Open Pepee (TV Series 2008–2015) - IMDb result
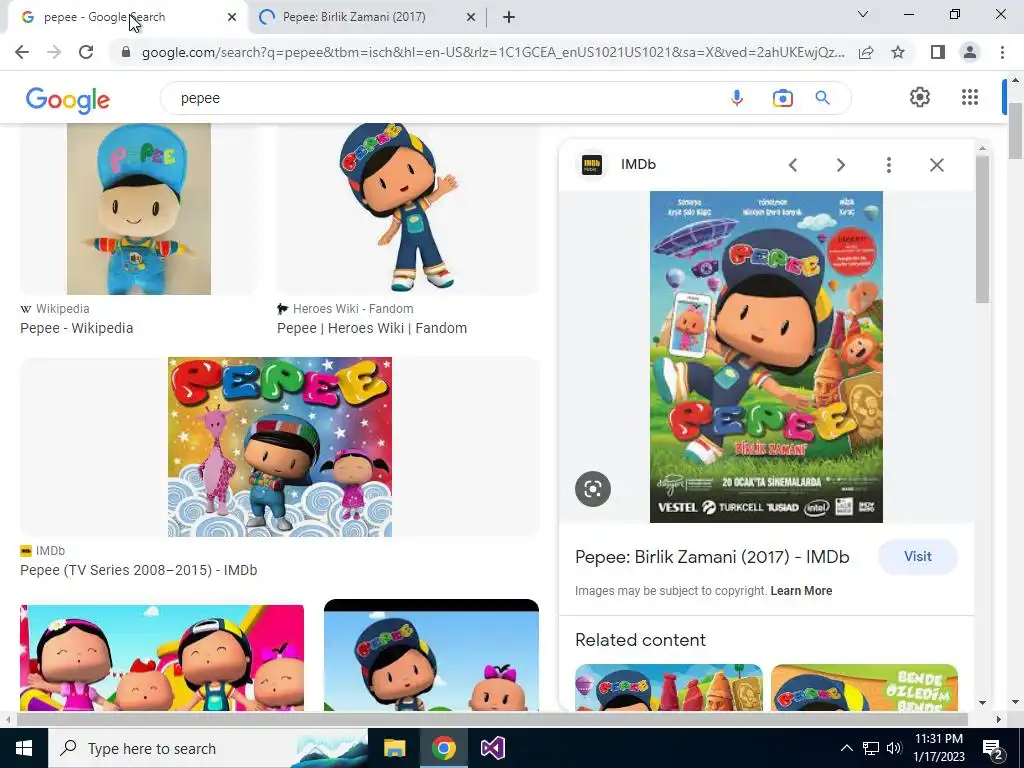Viewport: 1024px width, 768px height. click(138, 570)
